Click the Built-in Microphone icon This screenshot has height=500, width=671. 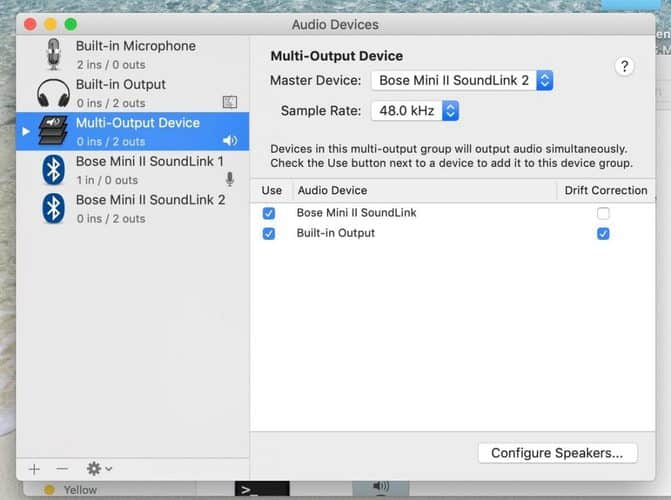[x=53, y=54]
